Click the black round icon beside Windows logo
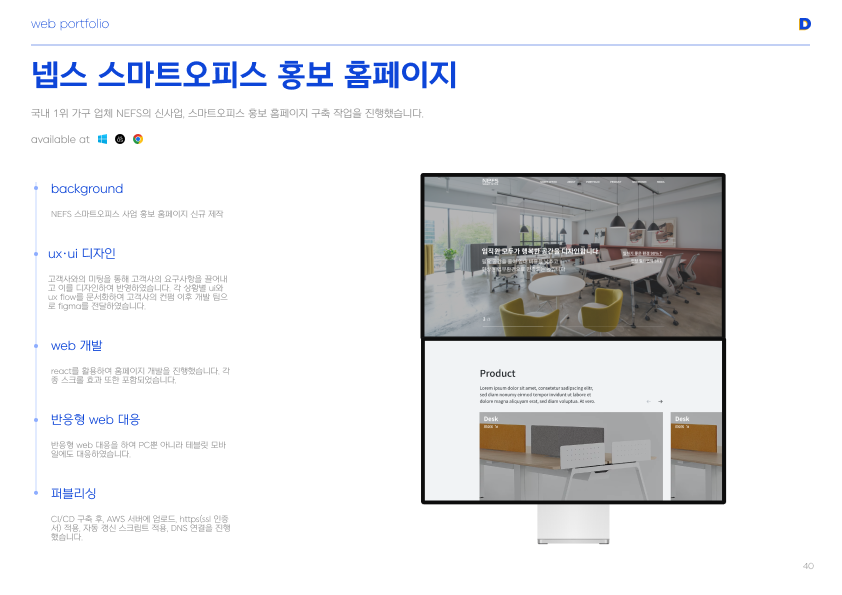This screenshot has height=595, width=842. [120, 139]
